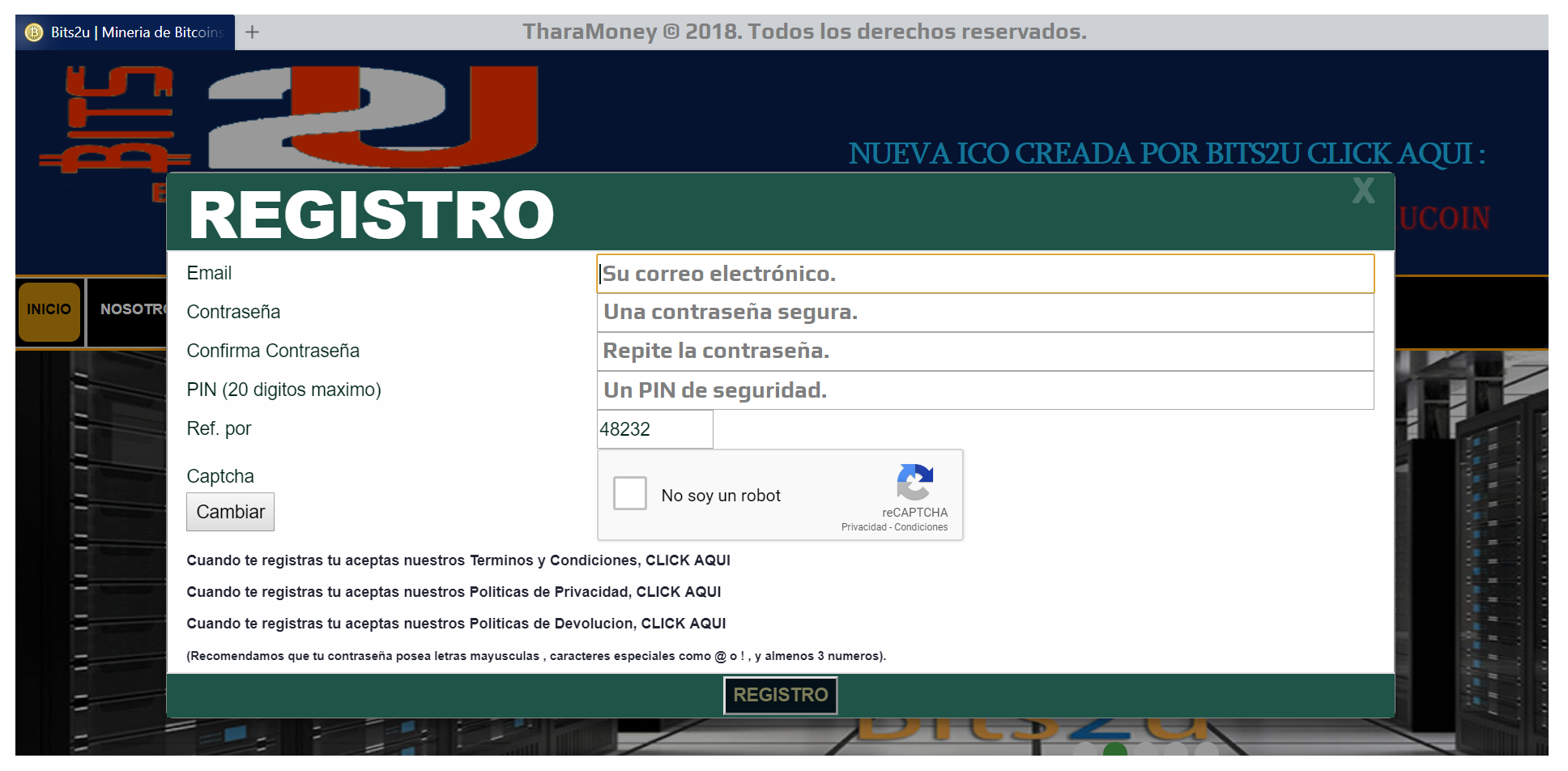The height and width of the screenshot is (771, 1568).
Task: Click the Ref. por label
Action: [x=219, y=429]
